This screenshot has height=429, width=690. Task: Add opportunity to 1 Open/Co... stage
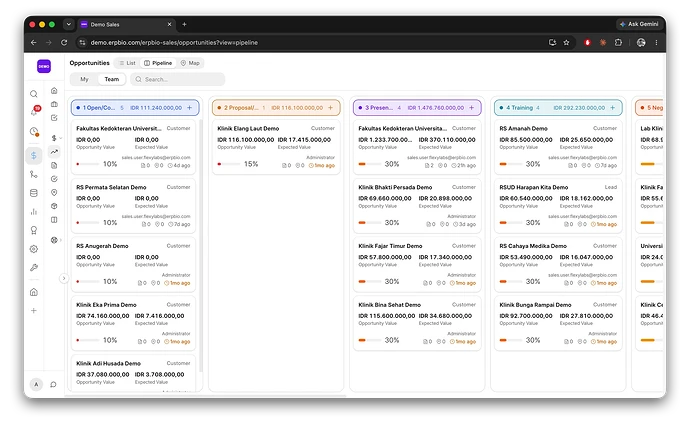tap(190, 108)
